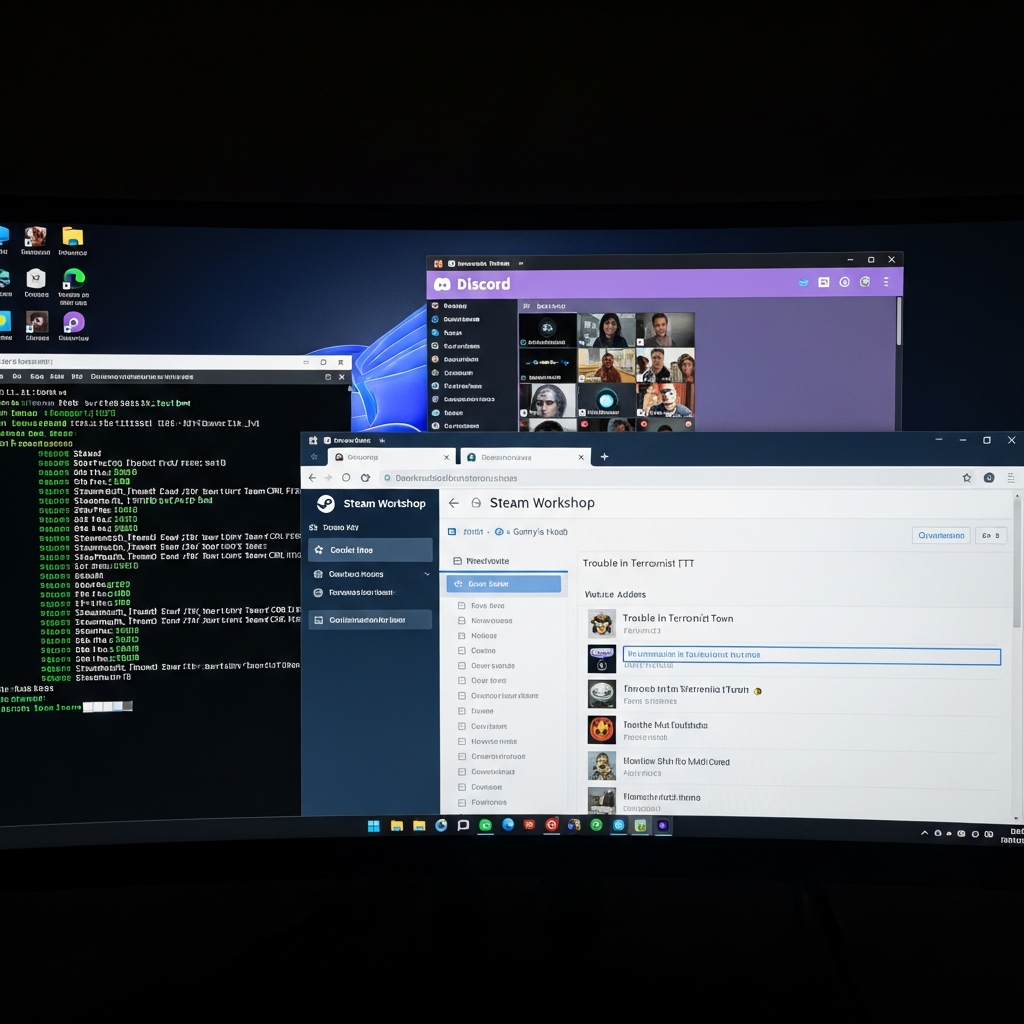
Task: Open a new browser tab with plus
Action: (604, 456)
